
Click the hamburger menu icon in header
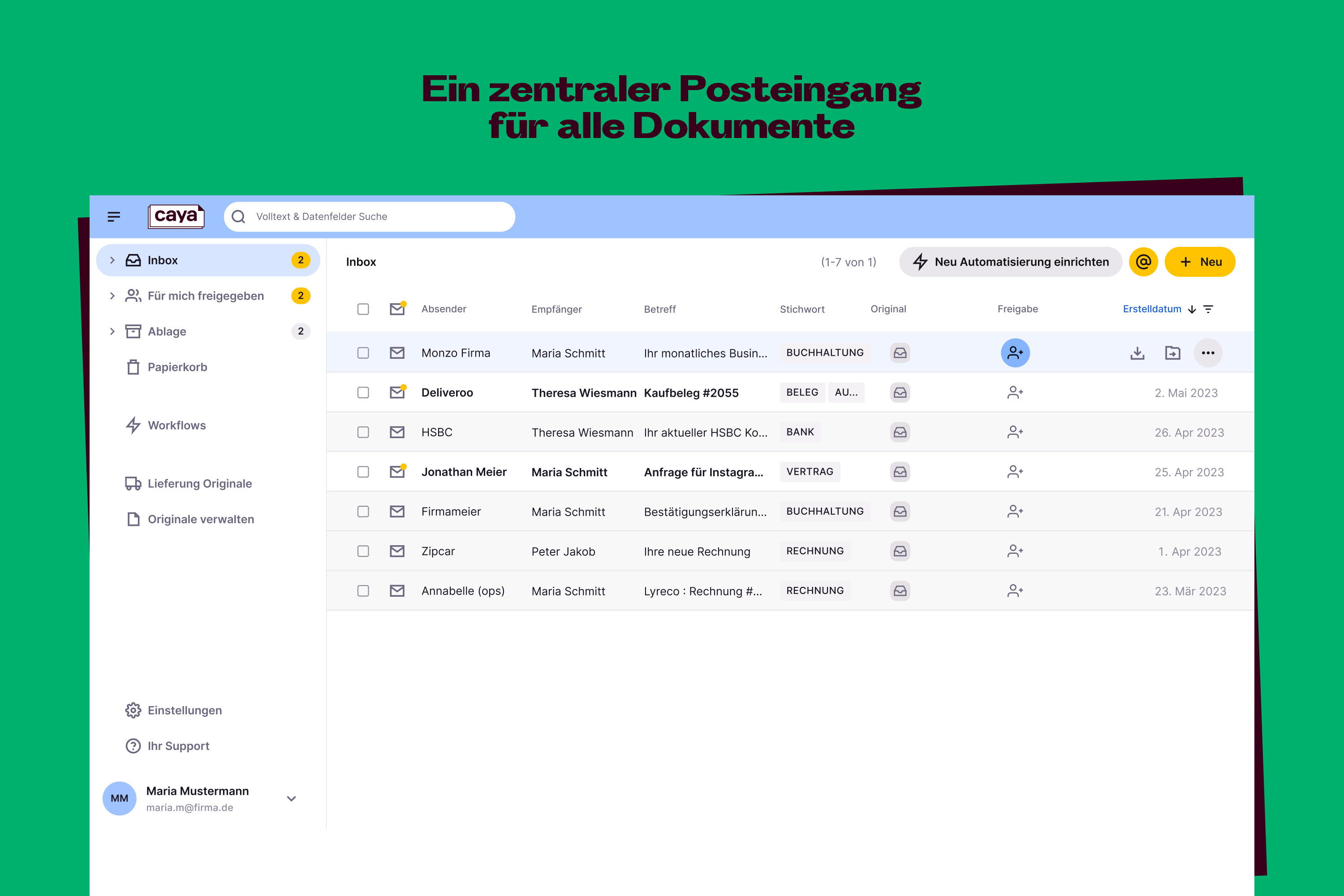click(x=114, y=216)
